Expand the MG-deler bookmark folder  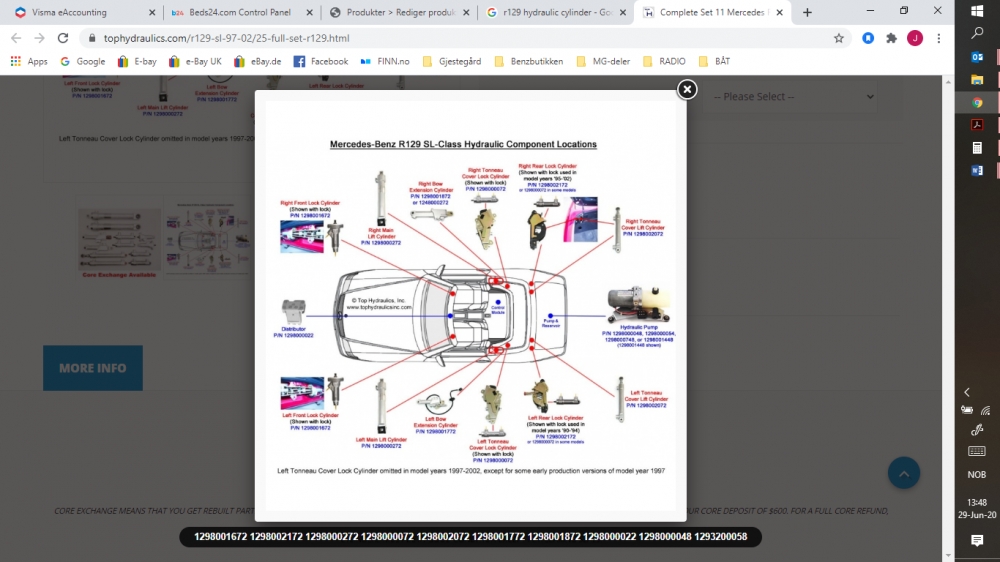[603, 61]
